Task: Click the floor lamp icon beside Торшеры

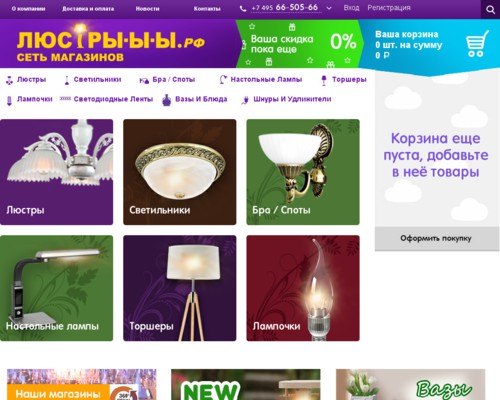Action: pyautogui.click(x=324, y=80)
